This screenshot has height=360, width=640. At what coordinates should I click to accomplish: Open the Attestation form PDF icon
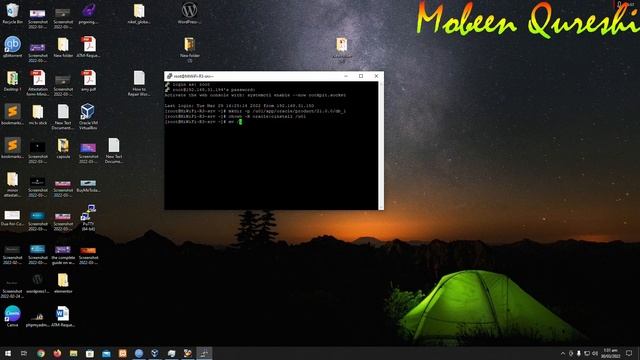38,83
